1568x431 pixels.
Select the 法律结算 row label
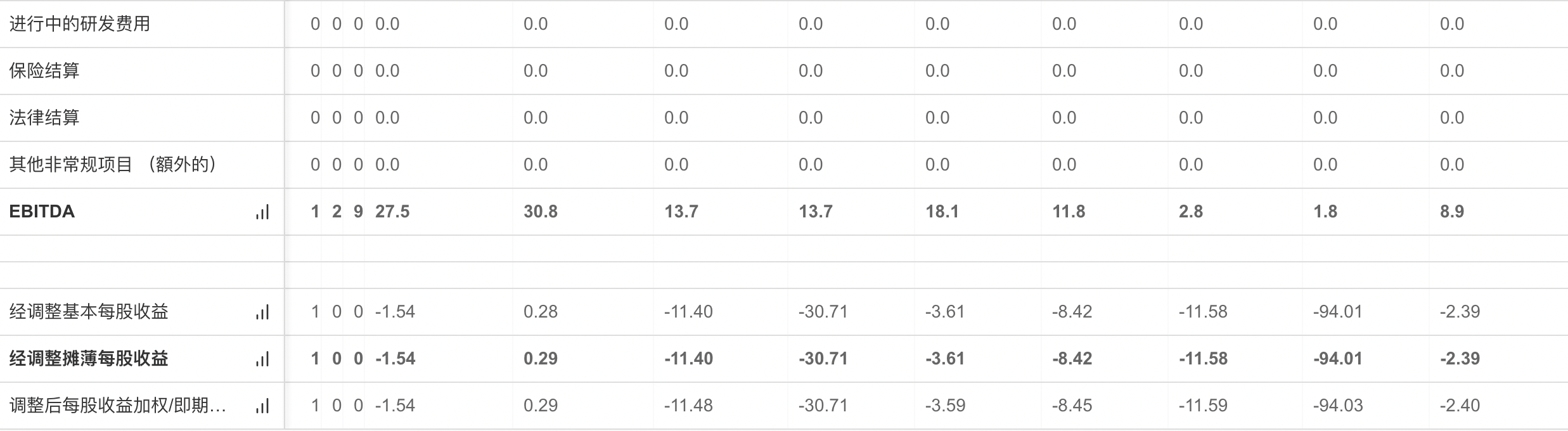[44, 118]
